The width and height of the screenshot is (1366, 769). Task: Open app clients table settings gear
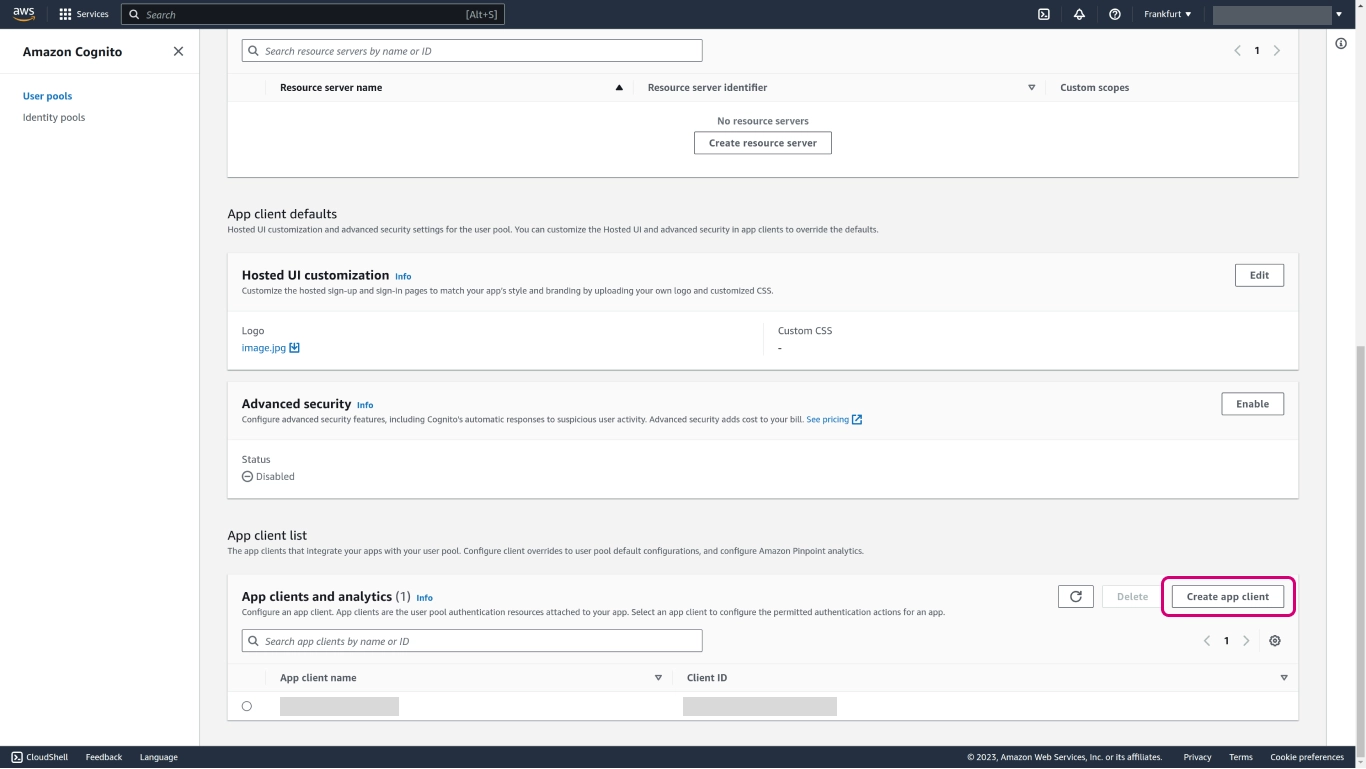point(1274,641)
